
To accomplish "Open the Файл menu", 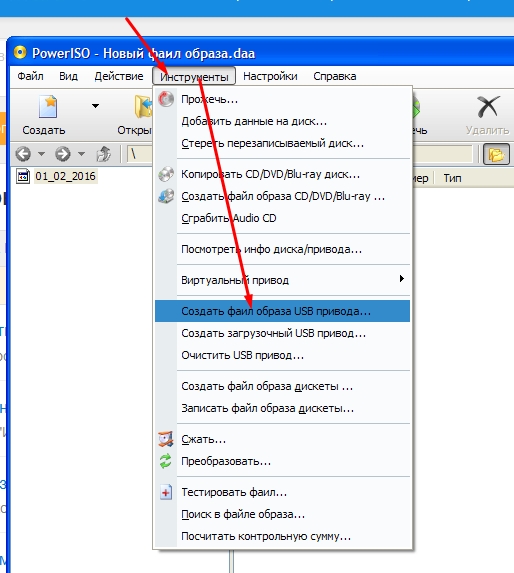I will click(x=30, y=76).
